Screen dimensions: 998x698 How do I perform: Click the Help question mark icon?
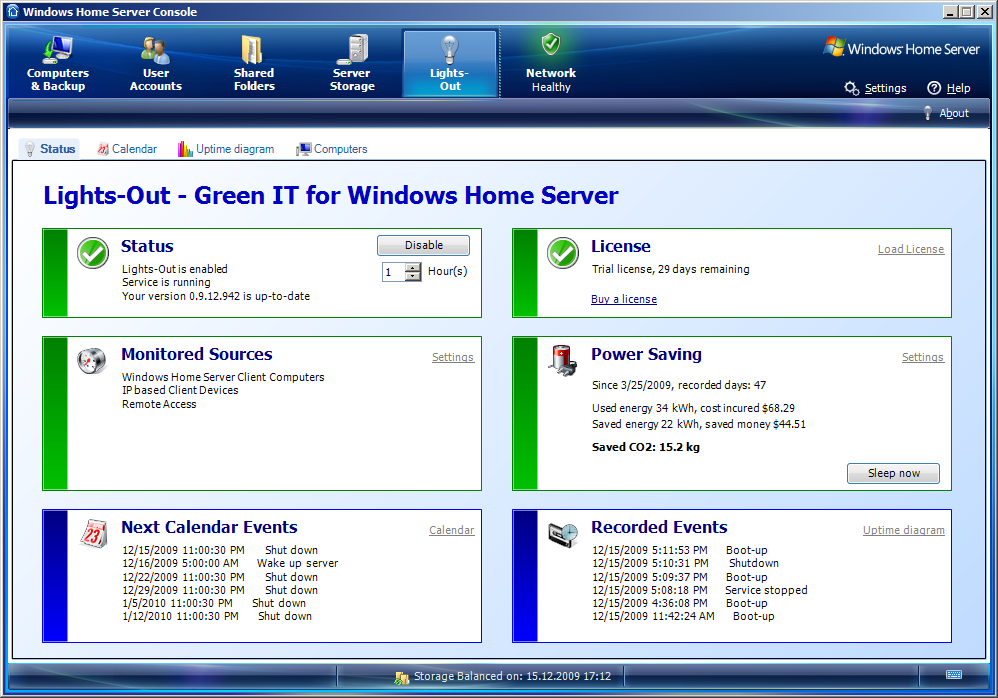point(934,88)
